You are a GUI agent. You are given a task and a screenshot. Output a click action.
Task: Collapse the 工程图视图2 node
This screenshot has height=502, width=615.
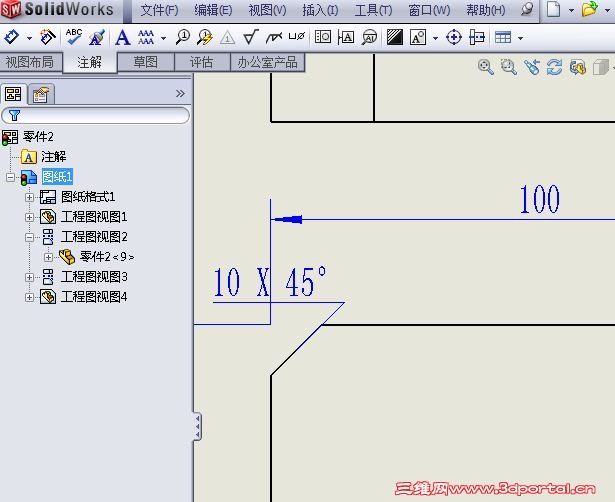(29, 237)
